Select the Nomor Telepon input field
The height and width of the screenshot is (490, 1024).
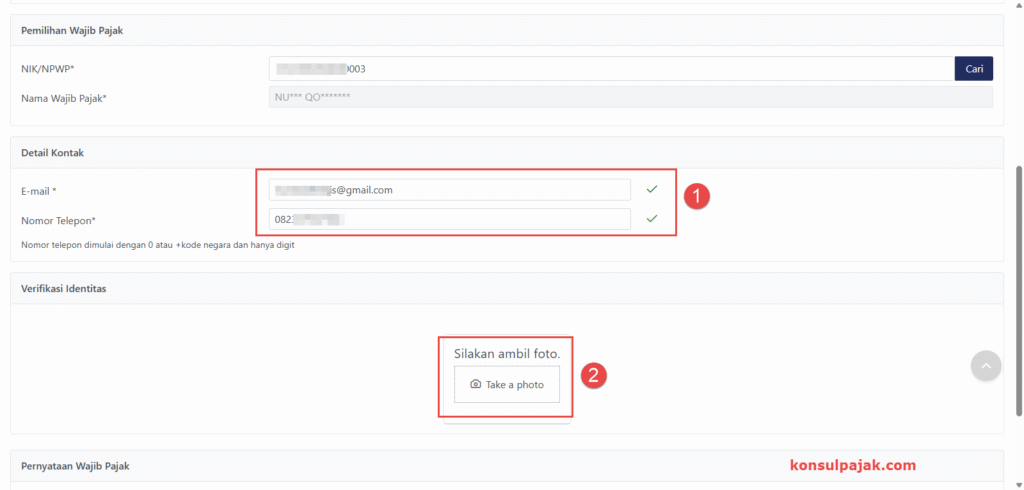click(449, 219)
